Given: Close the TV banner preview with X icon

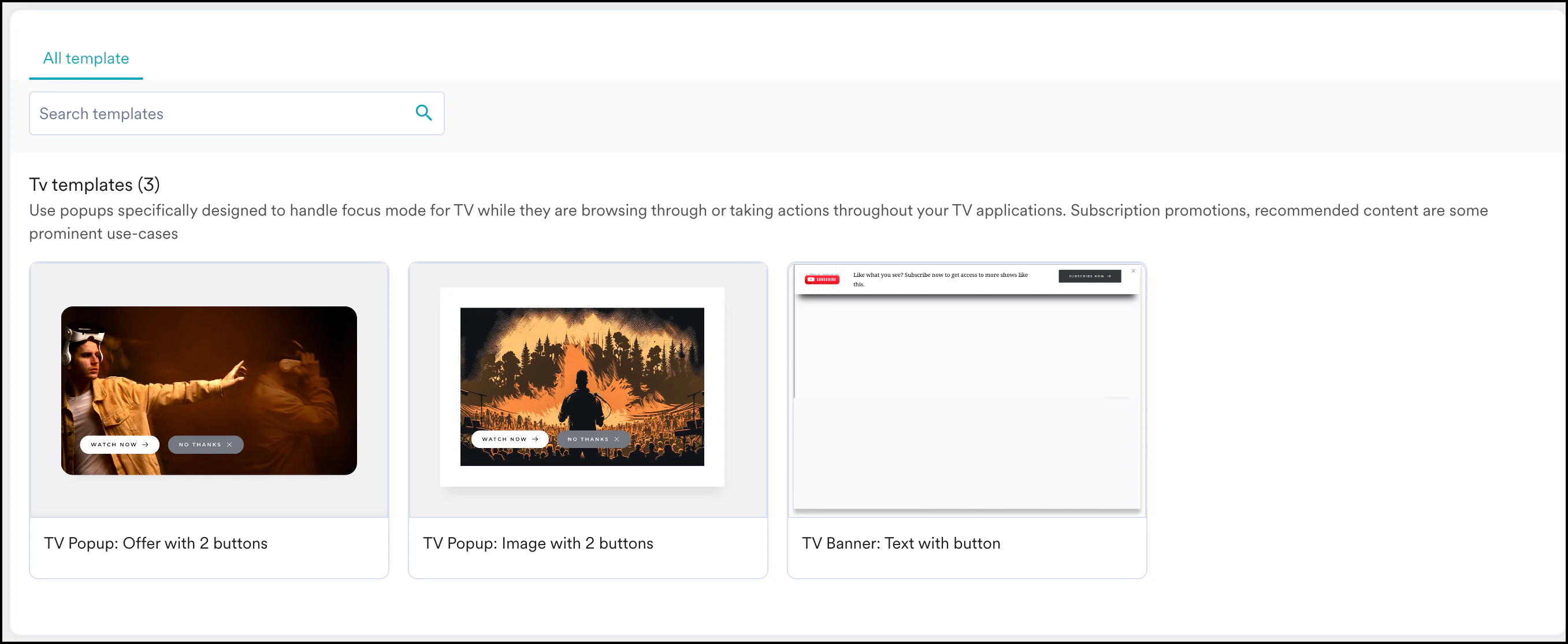Looking at the screenshot, I should point(1133,271).
